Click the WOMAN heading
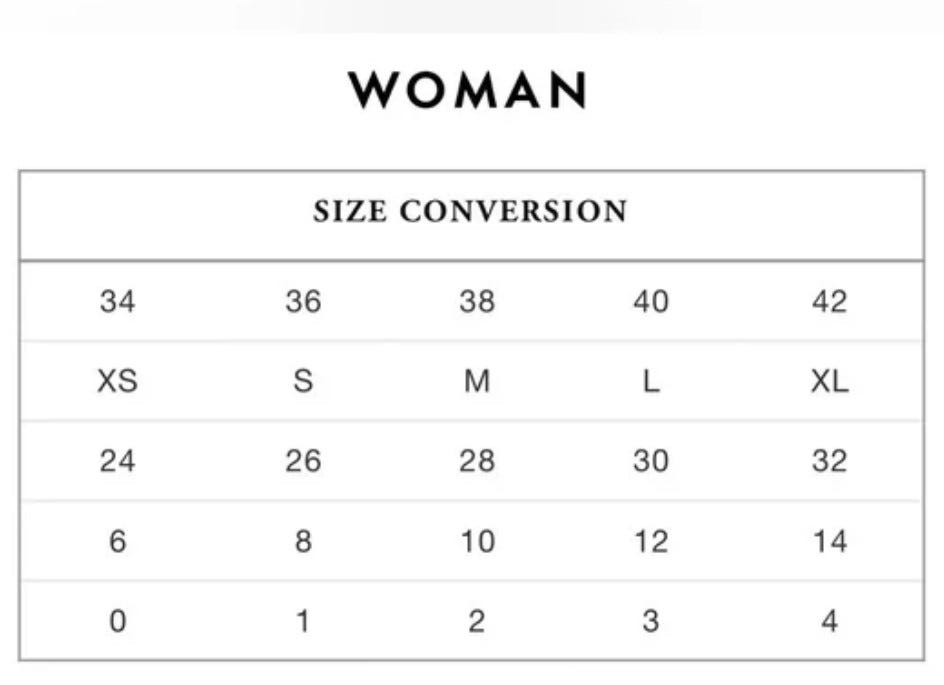Screen dimensions: 944x685 (467, 90)
